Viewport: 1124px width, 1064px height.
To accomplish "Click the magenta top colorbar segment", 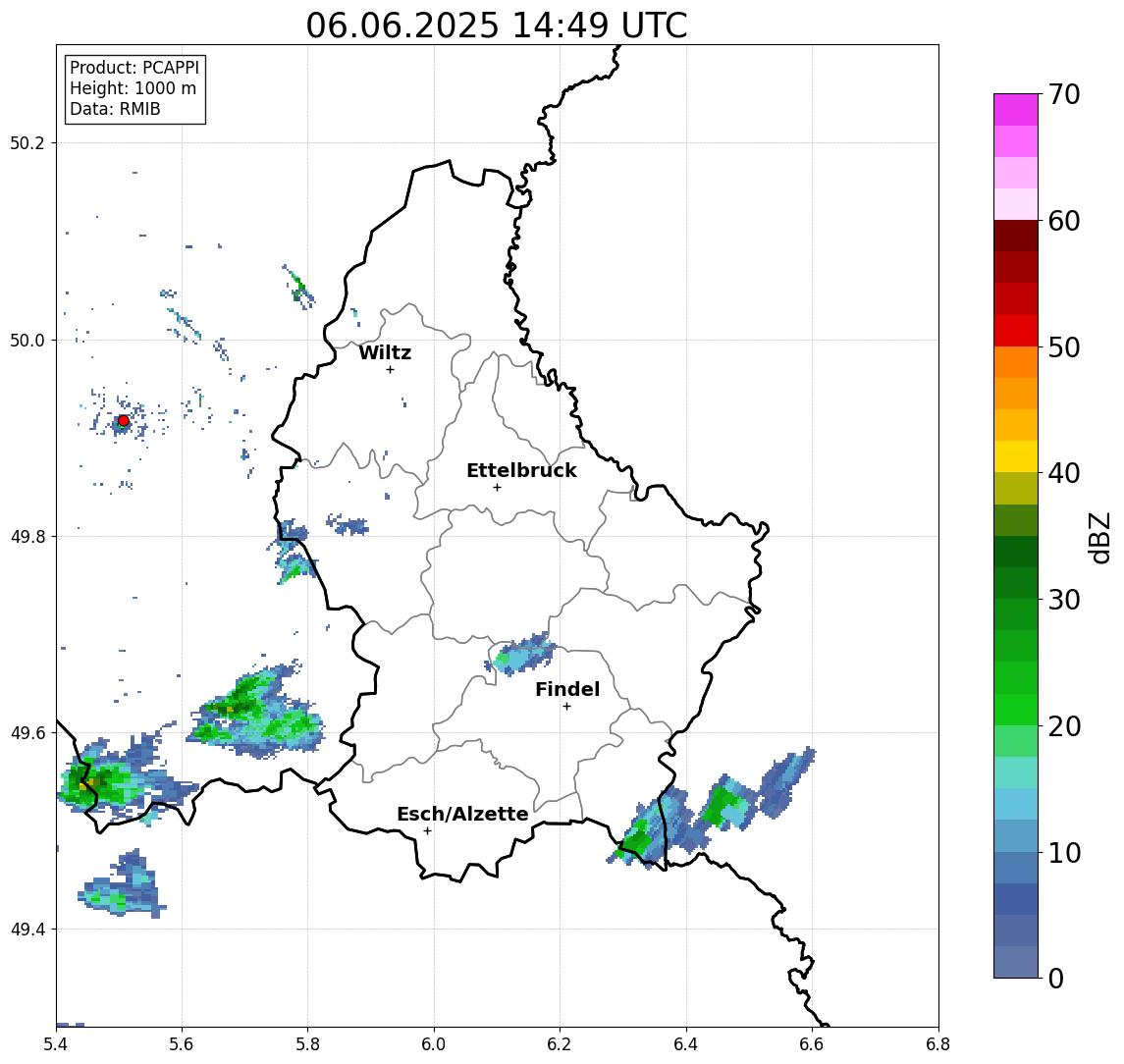I will [1016, 110].
